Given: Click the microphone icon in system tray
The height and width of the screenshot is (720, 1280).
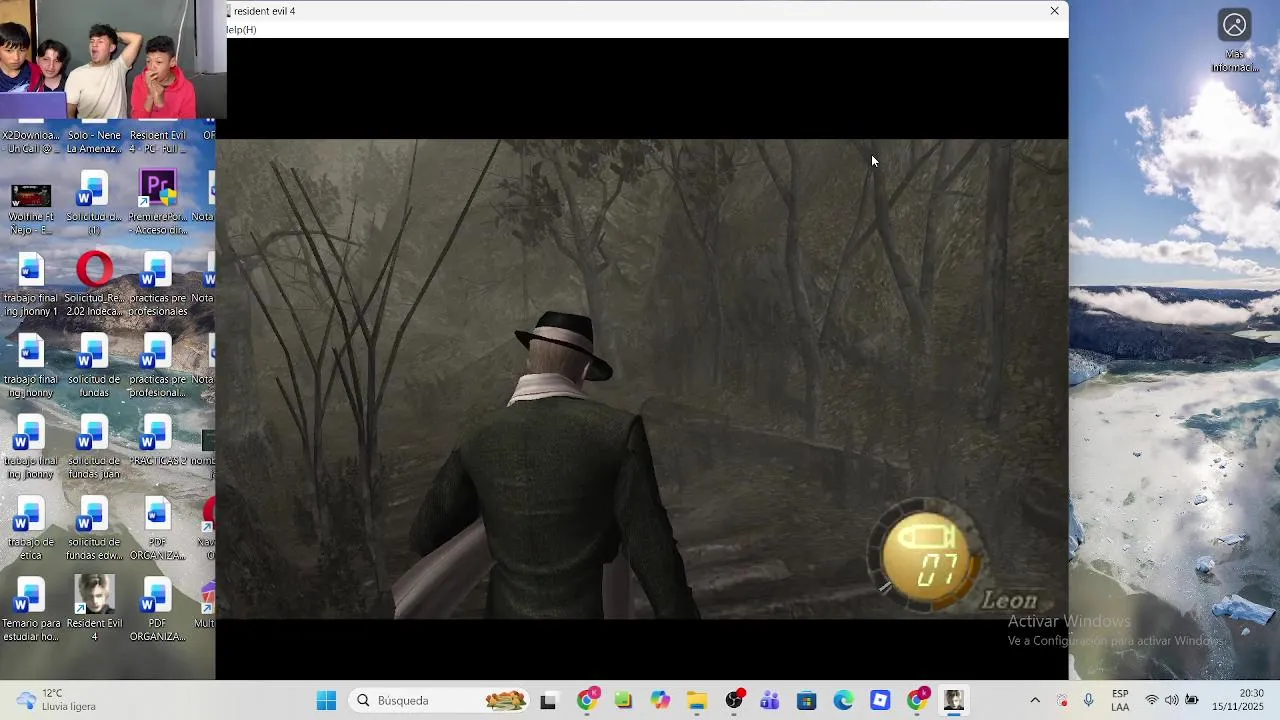Looking at the screenshot, I should 1089,700.
